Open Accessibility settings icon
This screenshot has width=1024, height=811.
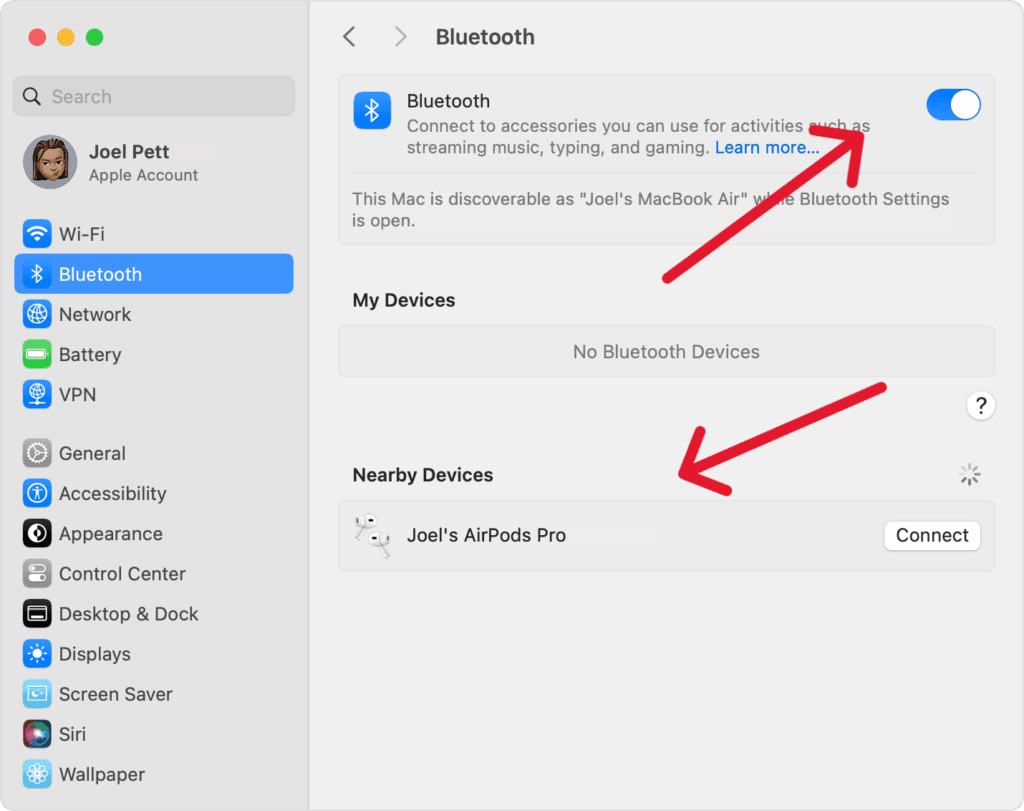tap(37, 494)
